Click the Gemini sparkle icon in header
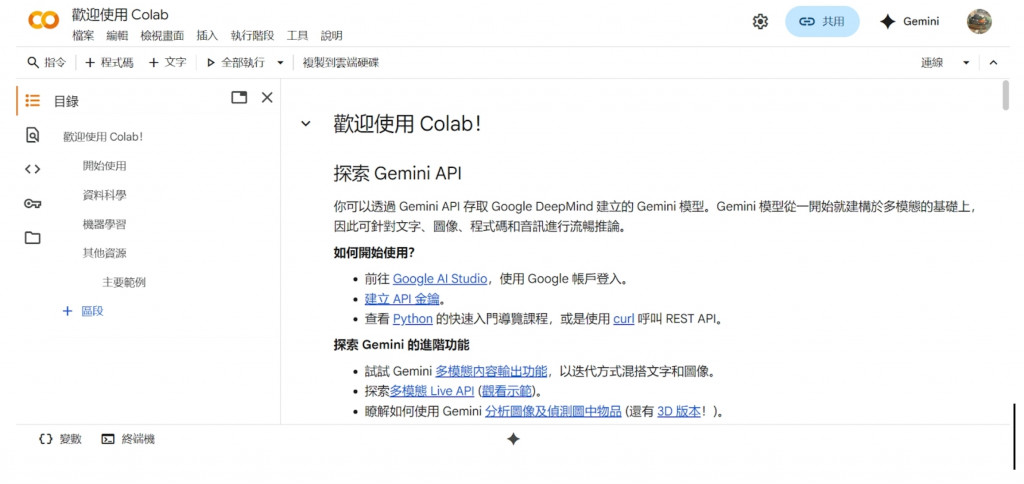This screenshot has height=484, width=1024. click(x=887, y=22)
